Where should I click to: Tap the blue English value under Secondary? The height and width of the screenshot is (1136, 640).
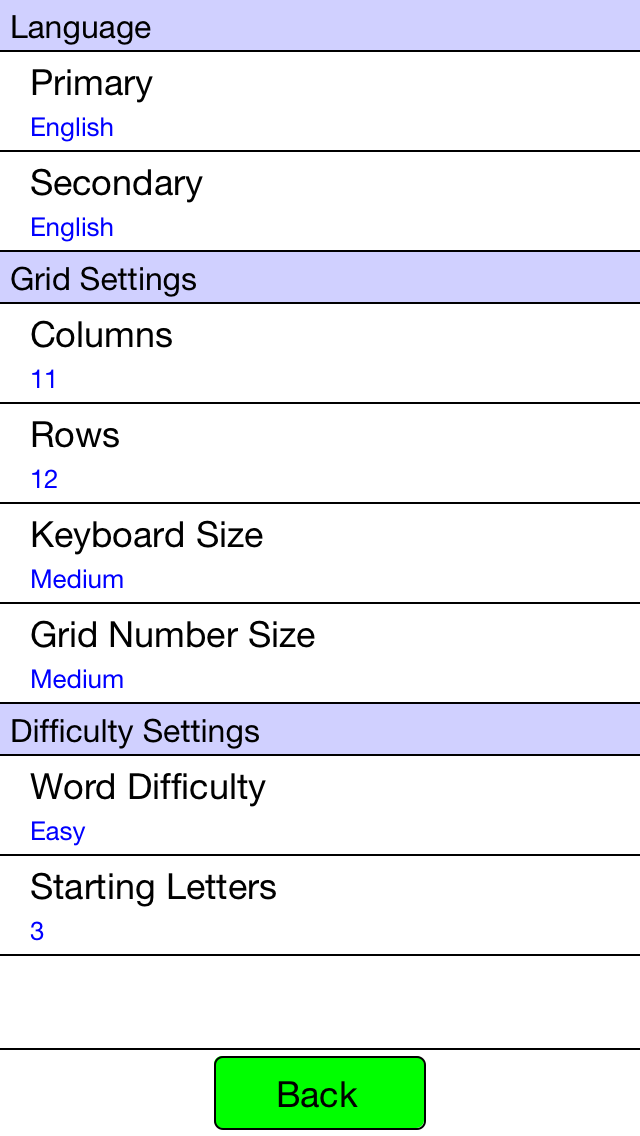click(x=72, y=227)
